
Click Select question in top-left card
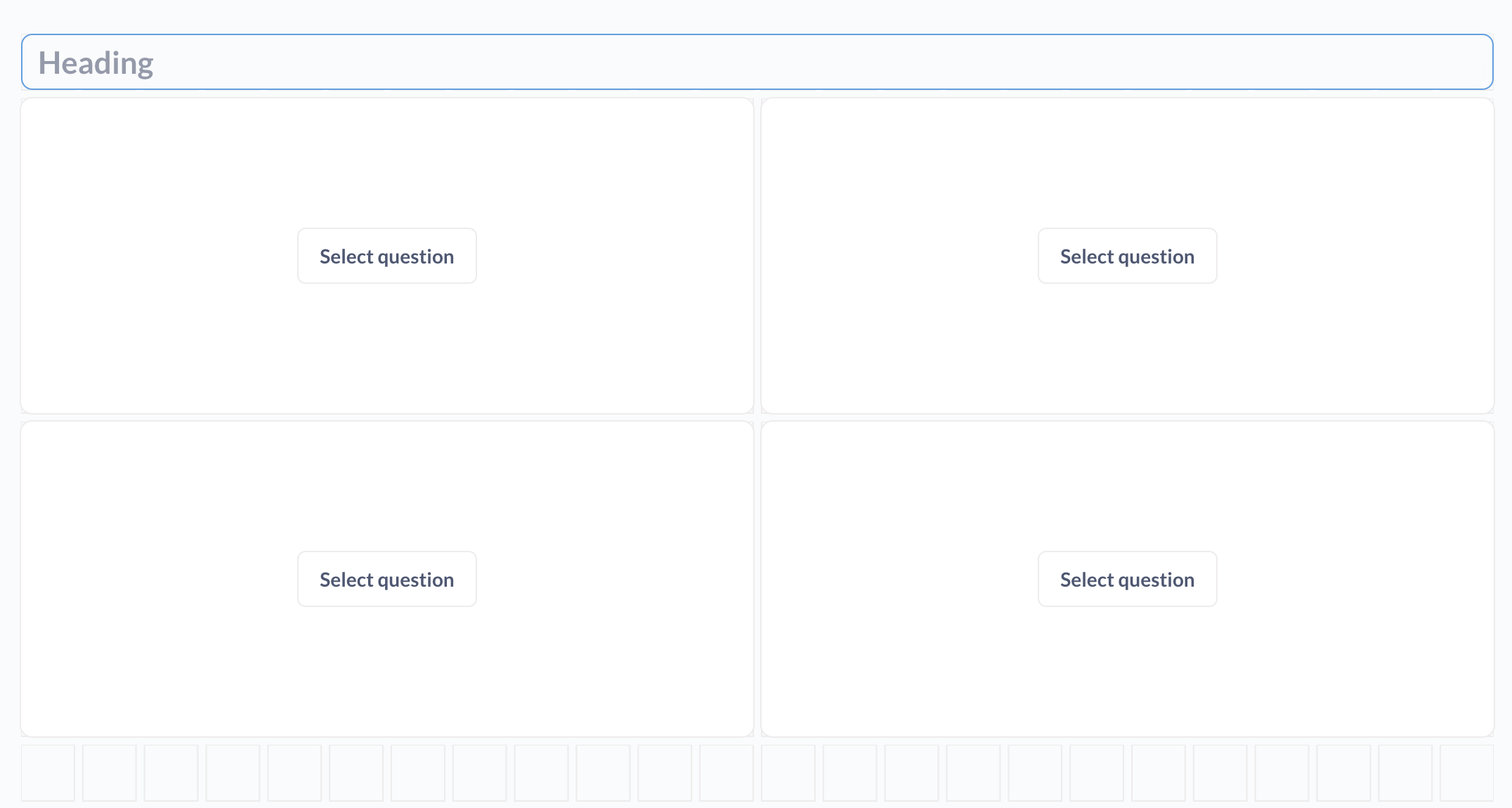[x=386, y=256]
